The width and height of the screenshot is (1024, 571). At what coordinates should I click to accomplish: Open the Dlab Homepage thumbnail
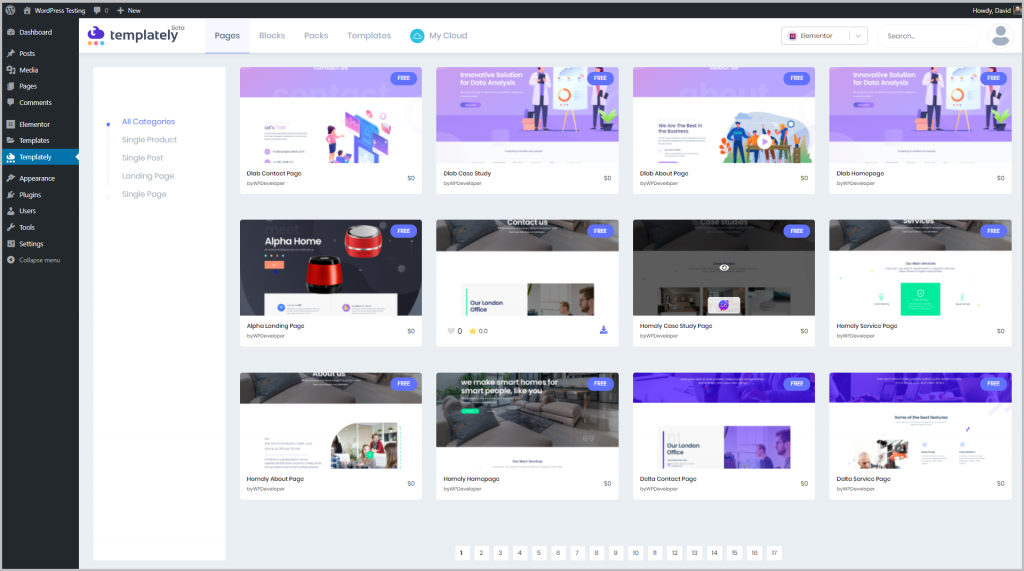(920, 115)
